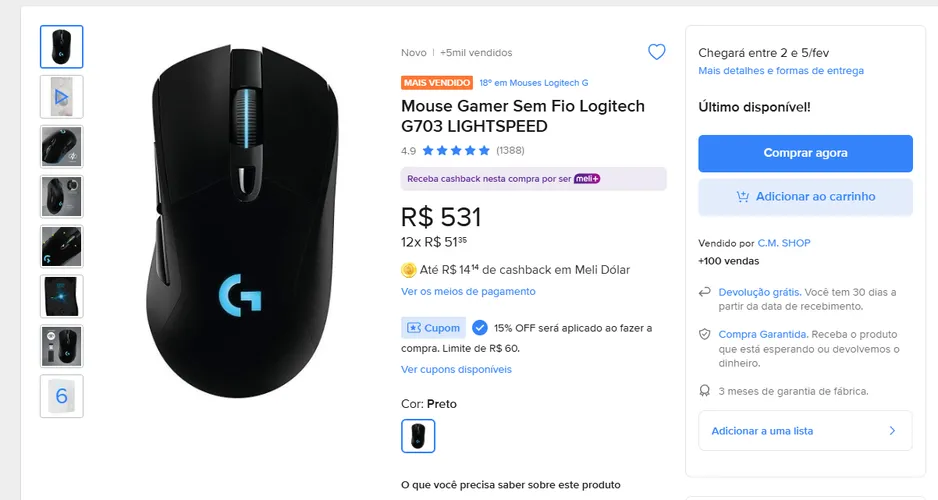This screenshot has width=938, height=500.
Task: Click the warranty ribbon icon
Action: click(705, 391)
